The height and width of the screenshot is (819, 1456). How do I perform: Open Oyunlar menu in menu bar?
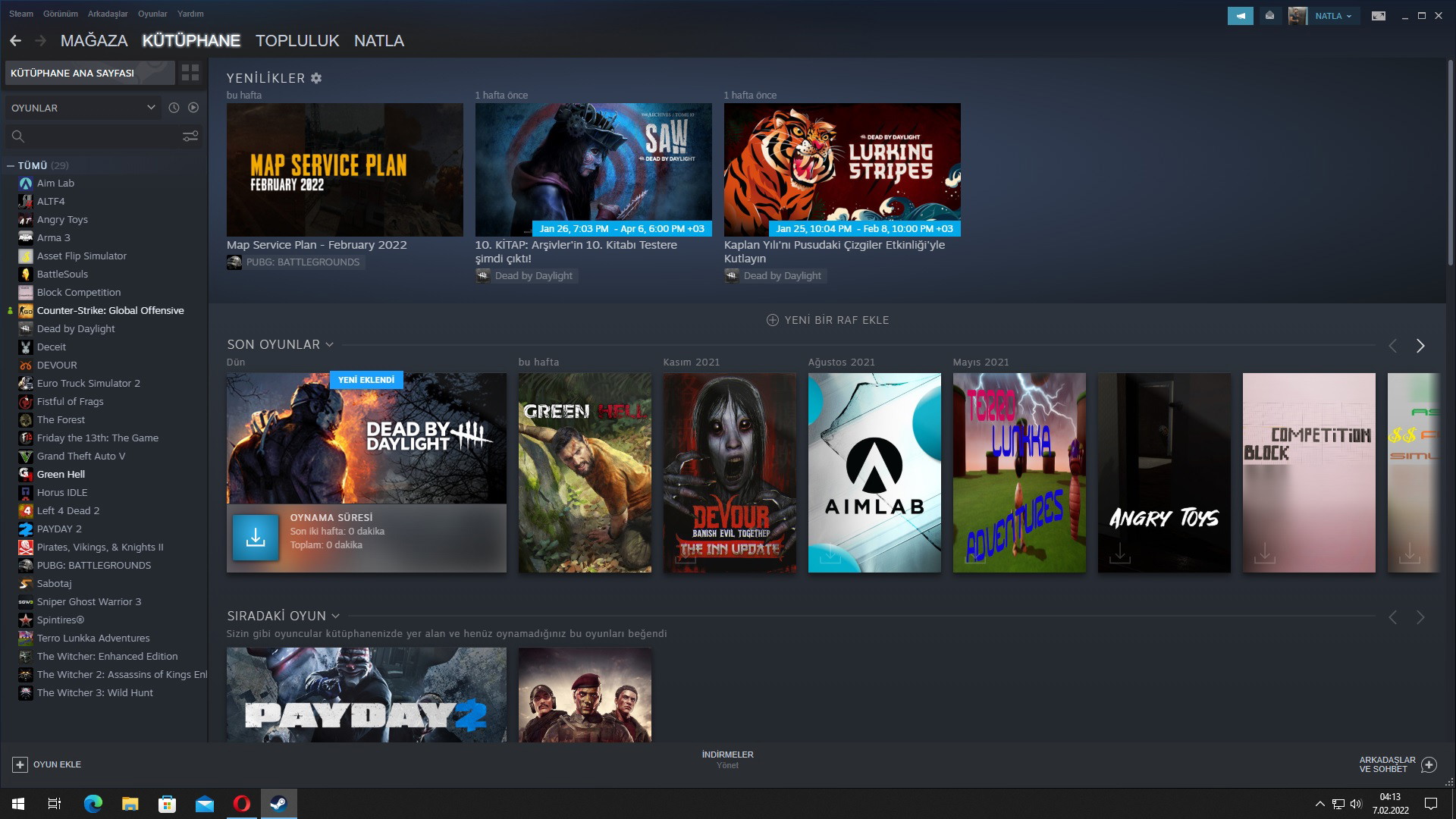(152, 14)
